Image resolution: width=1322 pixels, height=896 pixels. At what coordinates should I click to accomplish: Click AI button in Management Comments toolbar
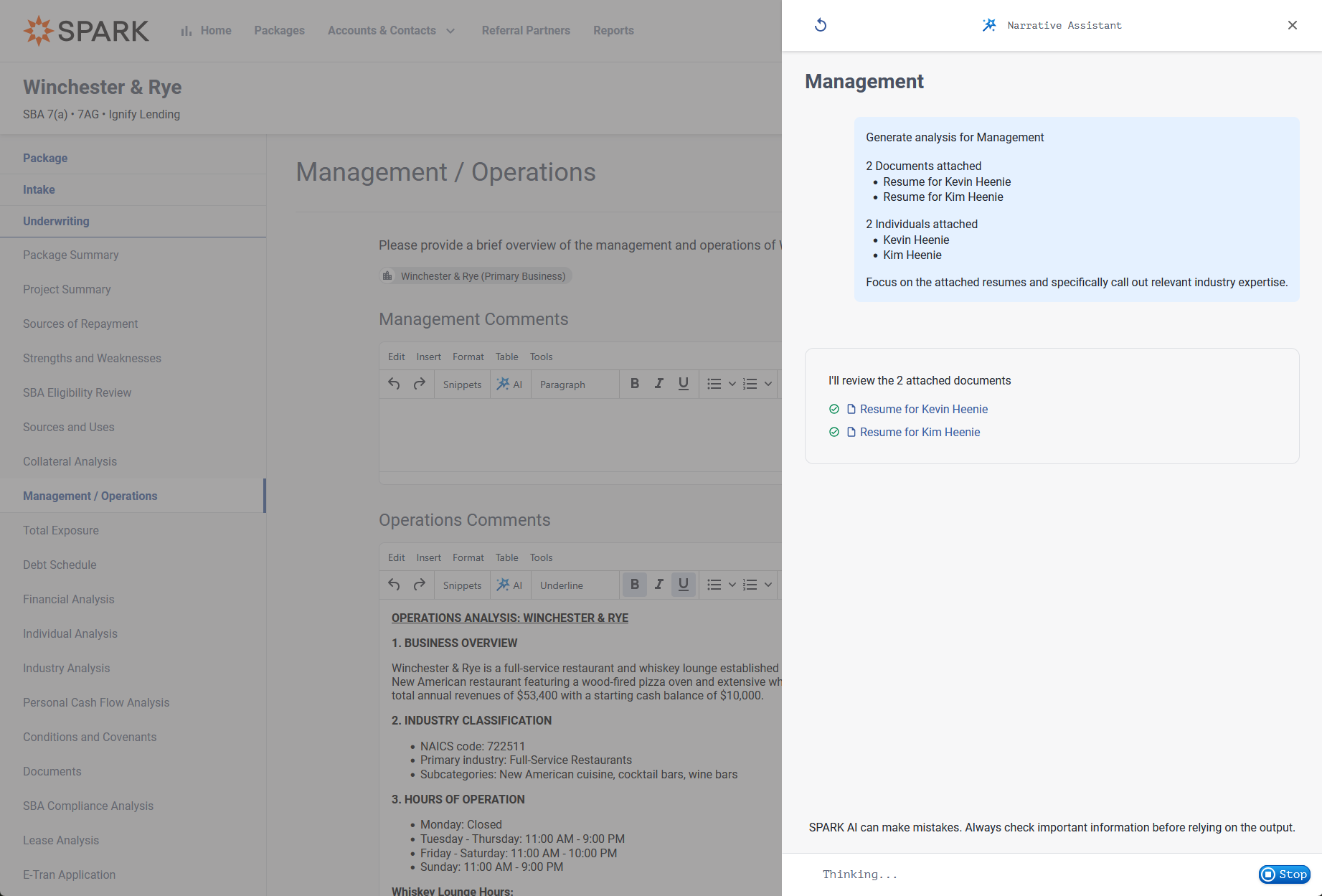(510, 385)
